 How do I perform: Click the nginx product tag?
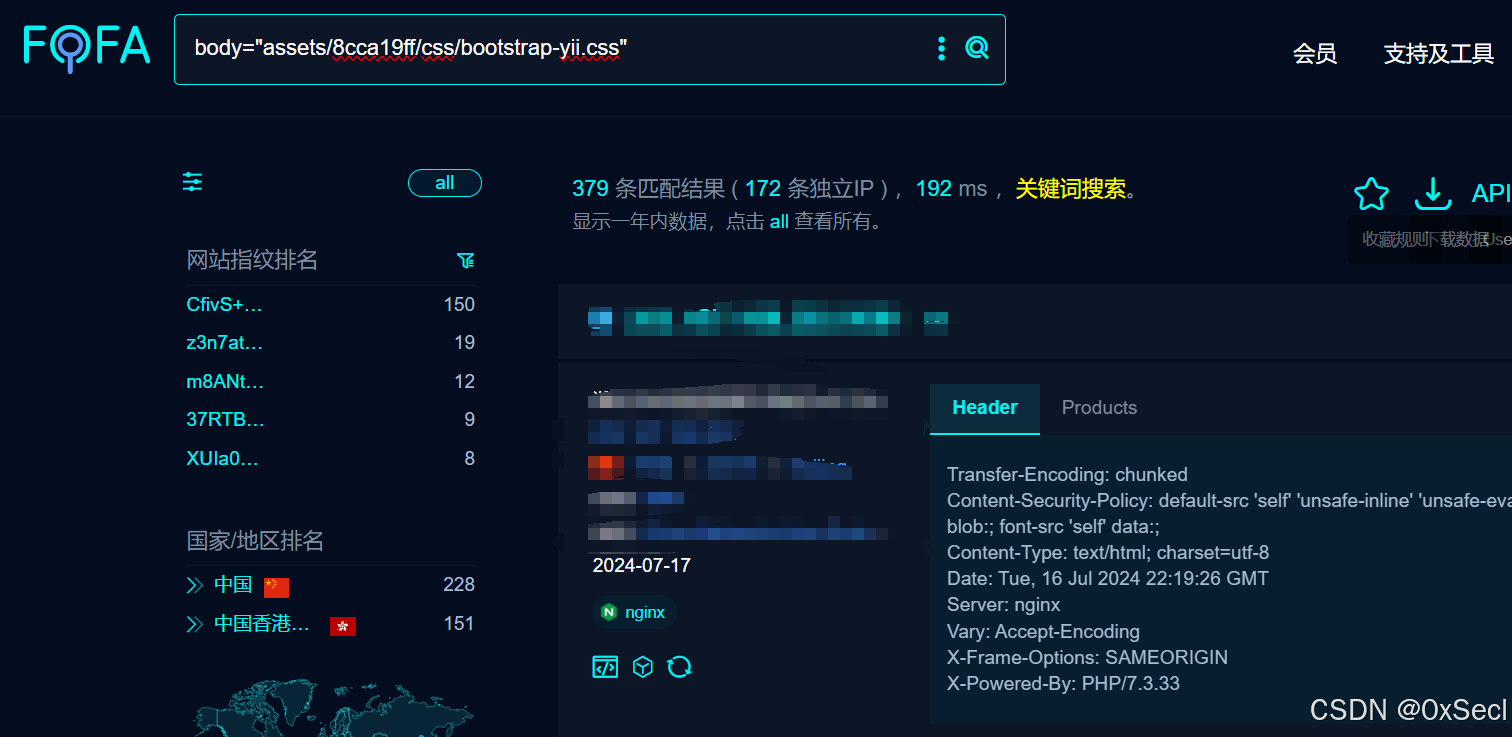click(634, 612)
